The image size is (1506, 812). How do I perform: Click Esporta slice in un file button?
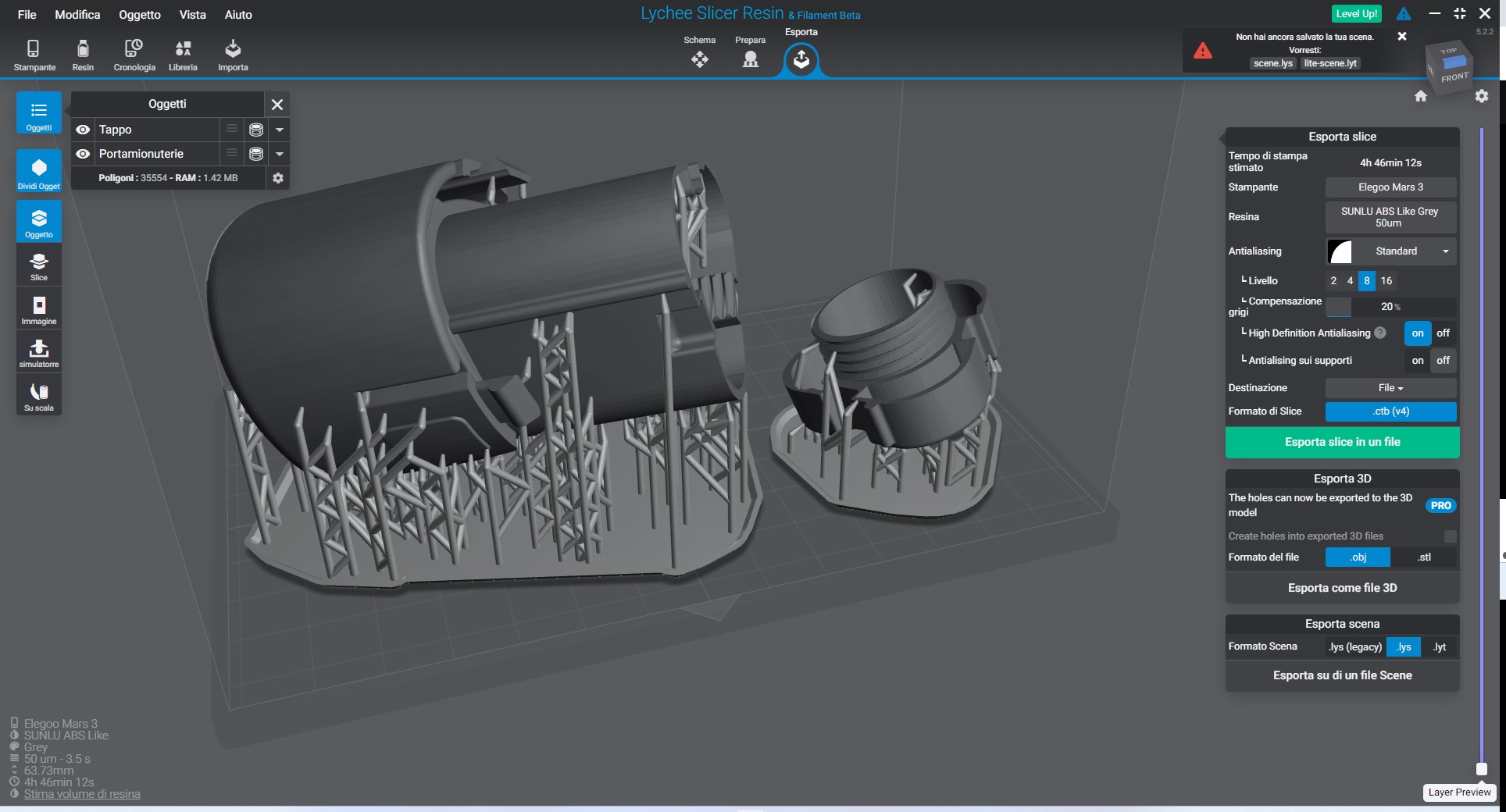1342,442
